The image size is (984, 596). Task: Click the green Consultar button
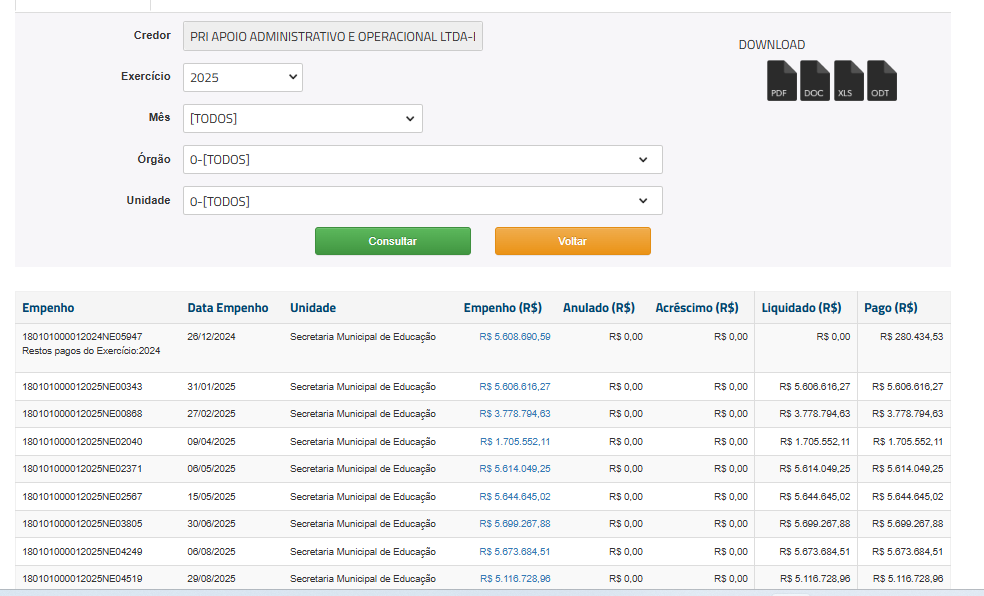(392, 241)
